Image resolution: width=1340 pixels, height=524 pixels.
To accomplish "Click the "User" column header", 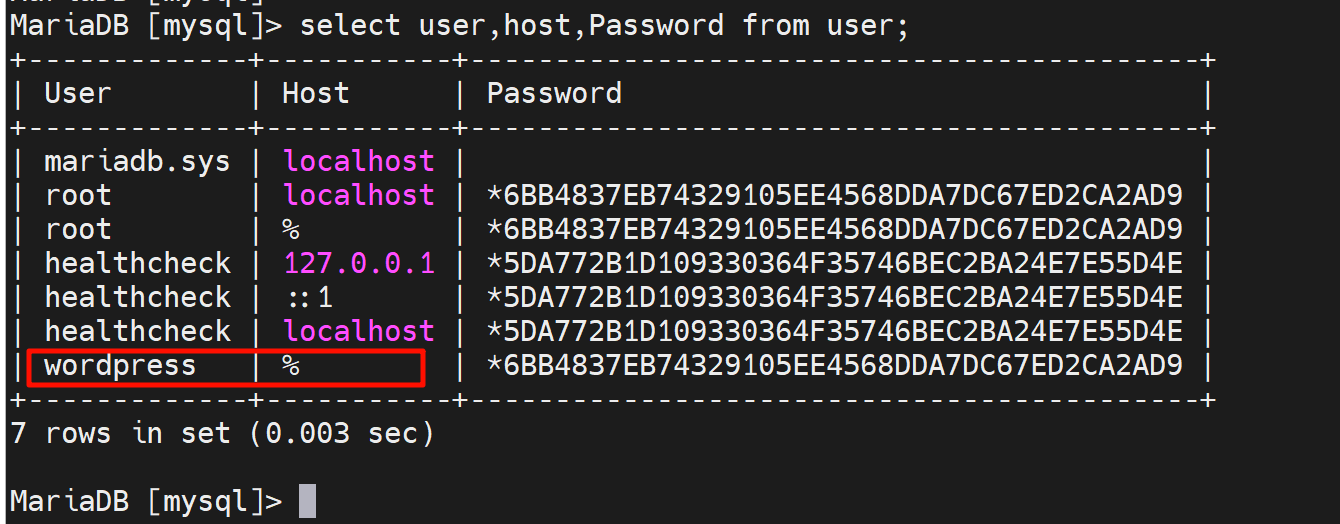I will coord(77,94).
